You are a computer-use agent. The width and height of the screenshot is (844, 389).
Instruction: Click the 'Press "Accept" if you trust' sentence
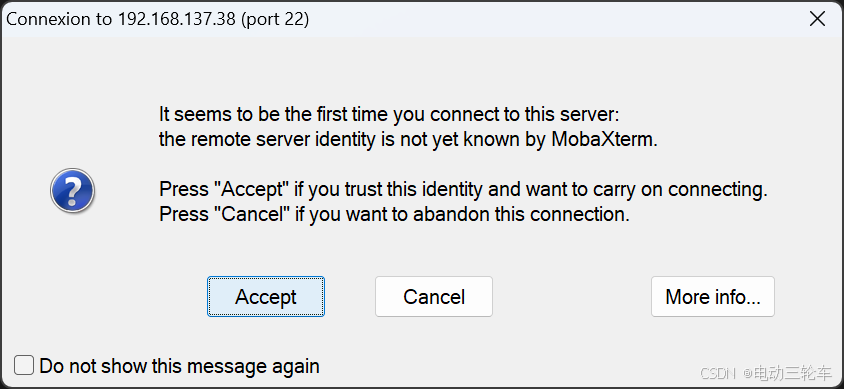(463, 189)
